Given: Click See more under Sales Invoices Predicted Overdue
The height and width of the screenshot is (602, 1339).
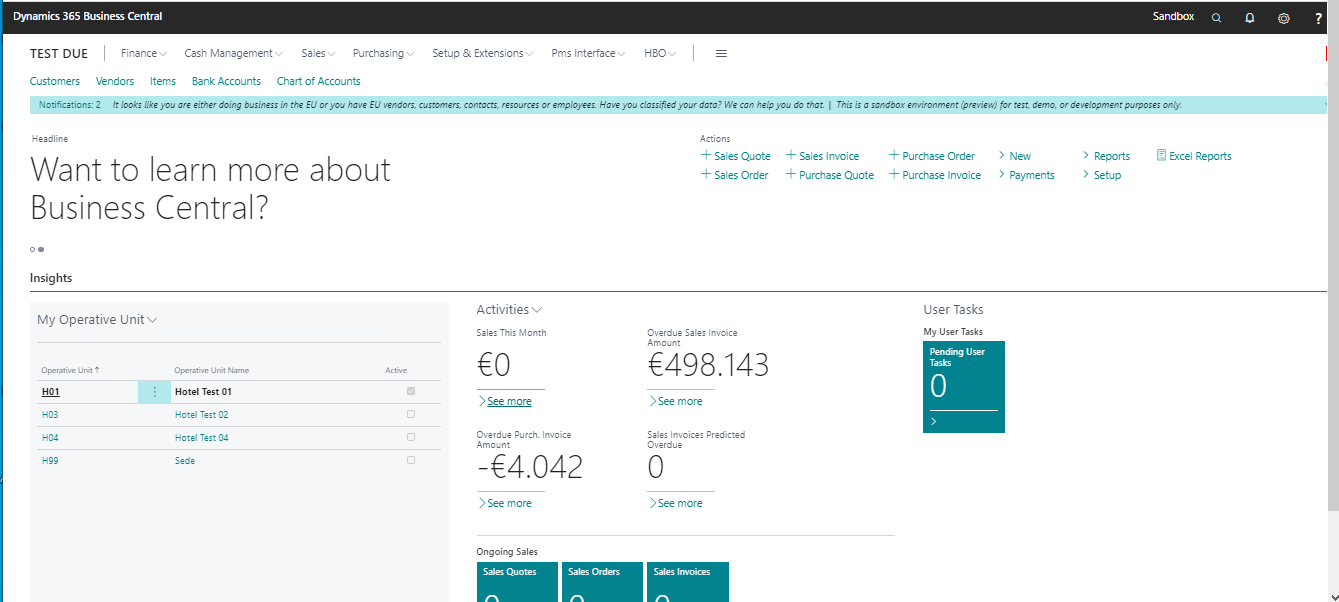Looking at the screenshot, I should click(x=675, y=503).
